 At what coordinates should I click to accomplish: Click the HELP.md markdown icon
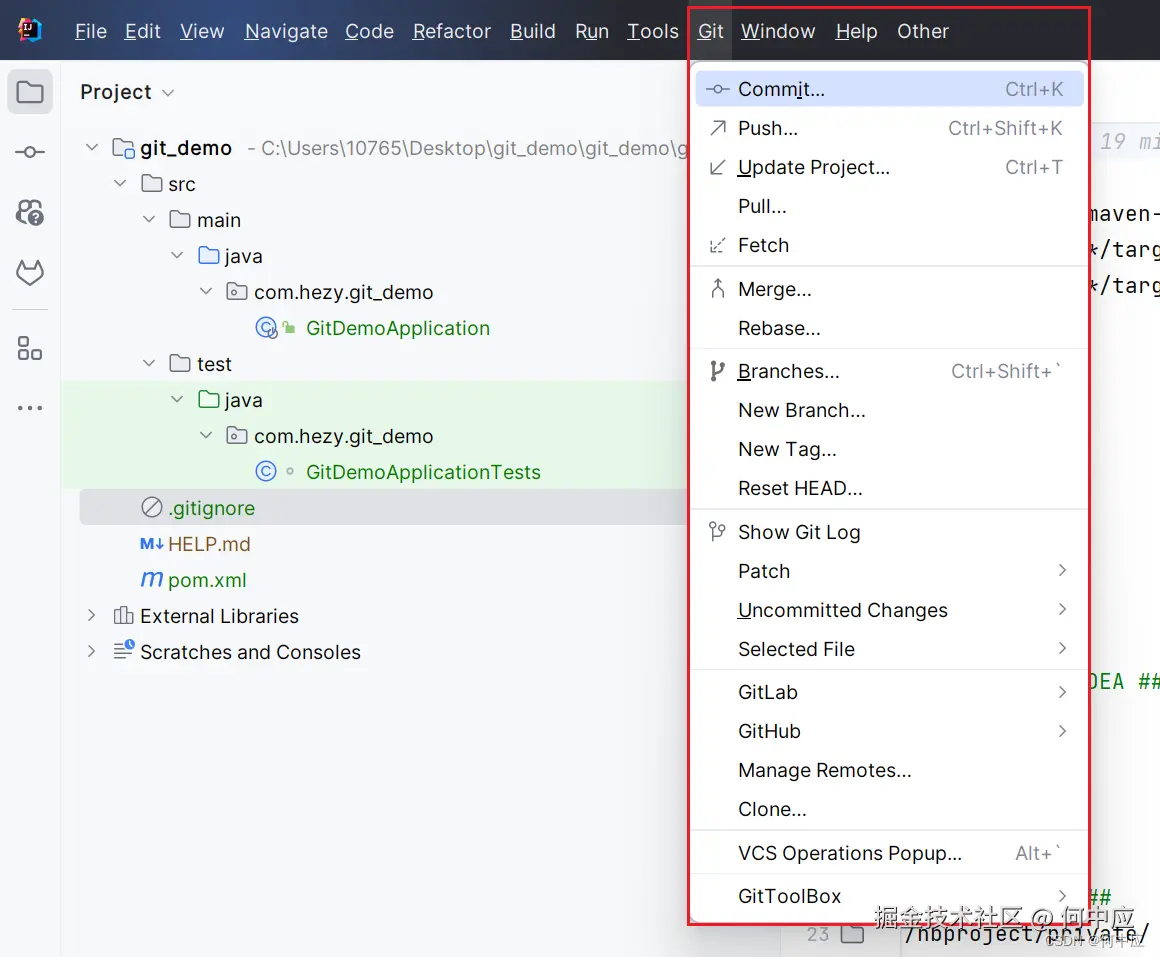click(152, 544)
